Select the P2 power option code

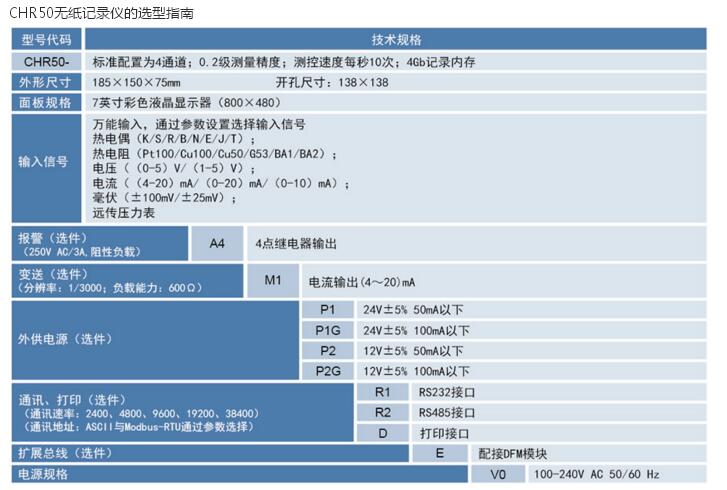(328, 350)
